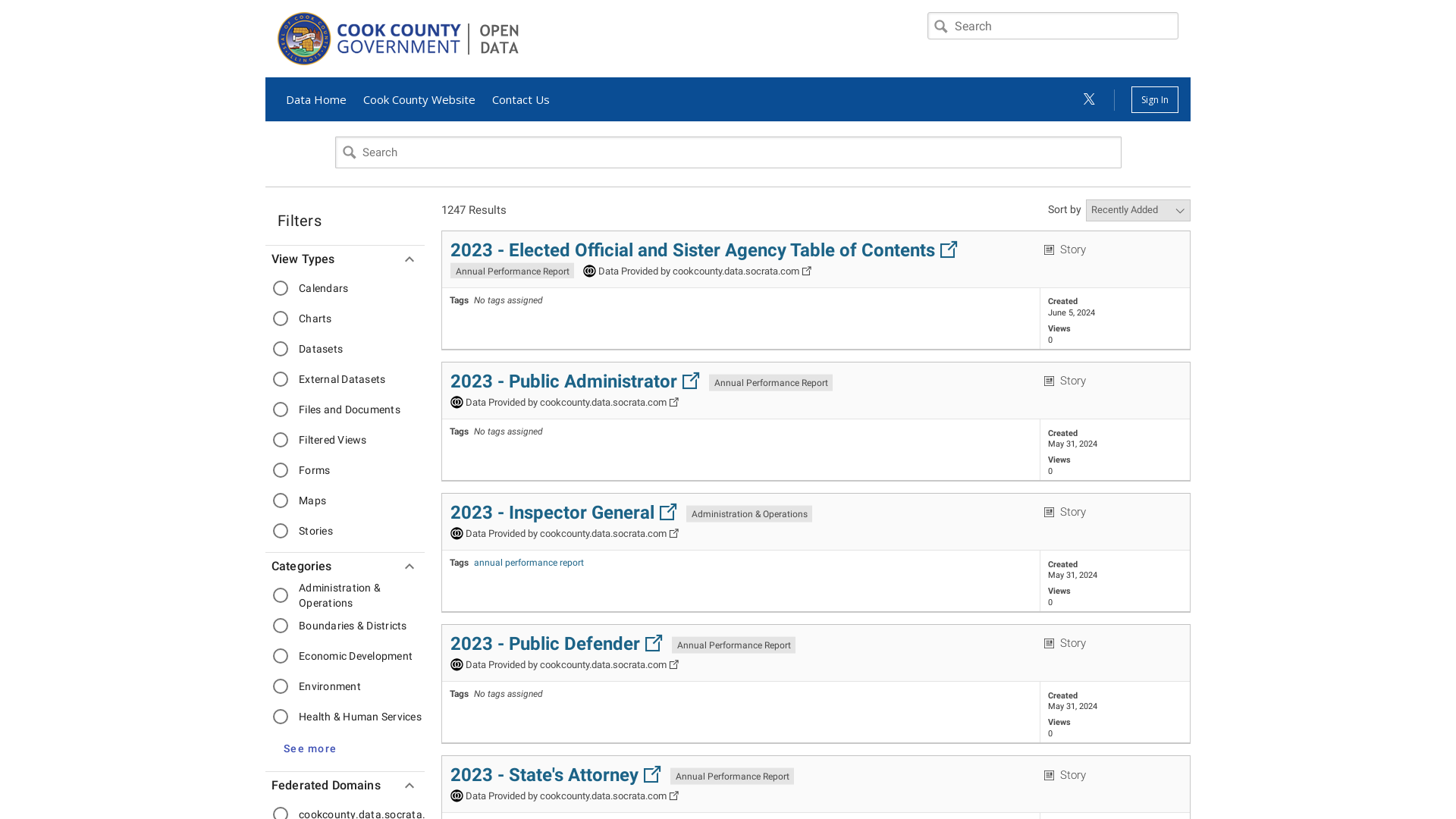Click the top-right search magnifier icon

coord(941,27)
